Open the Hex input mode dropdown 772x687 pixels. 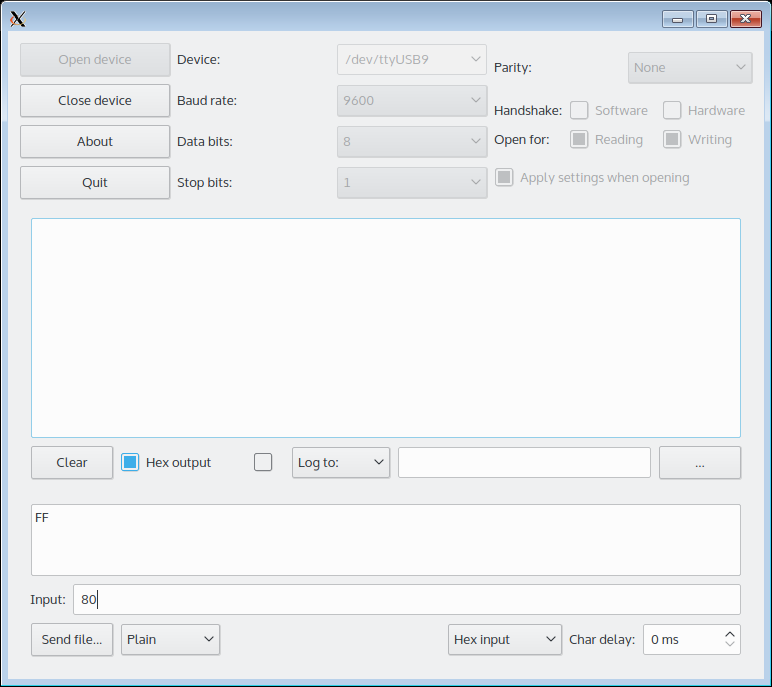[x=505, y=639]
